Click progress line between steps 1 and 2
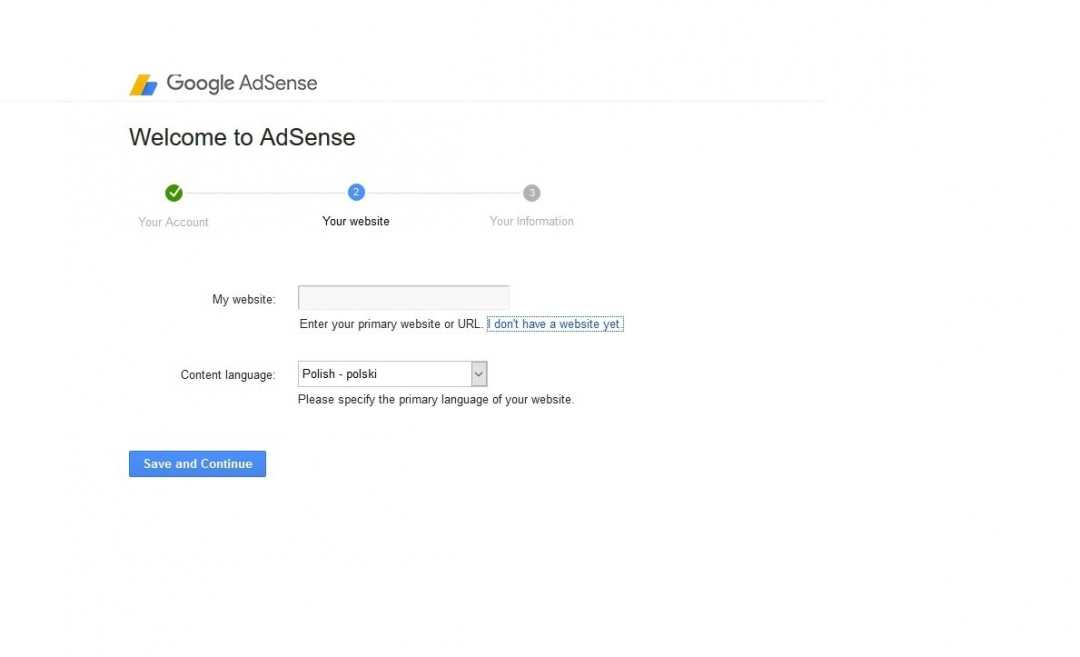 [x=265, y=193]
